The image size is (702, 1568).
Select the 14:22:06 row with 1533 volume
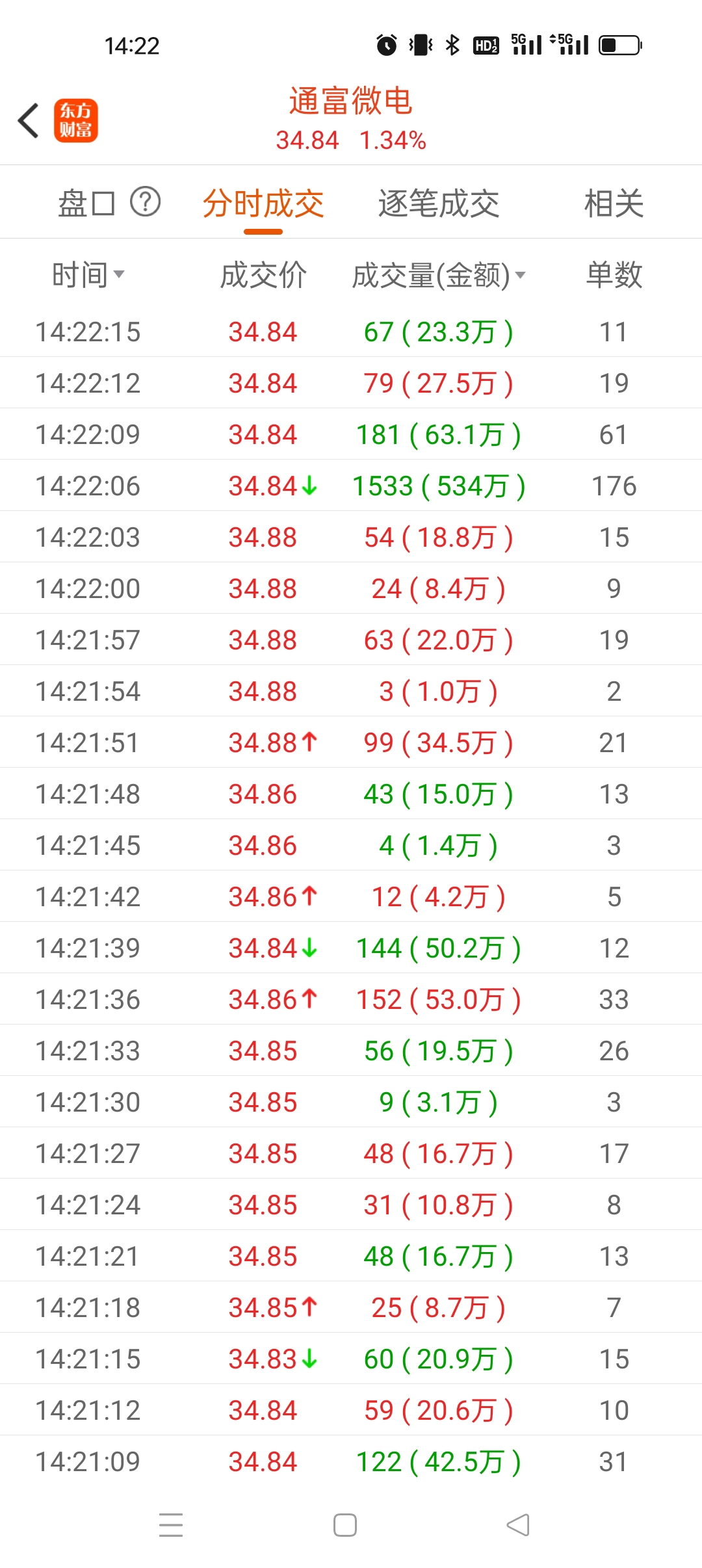(351, 486)
